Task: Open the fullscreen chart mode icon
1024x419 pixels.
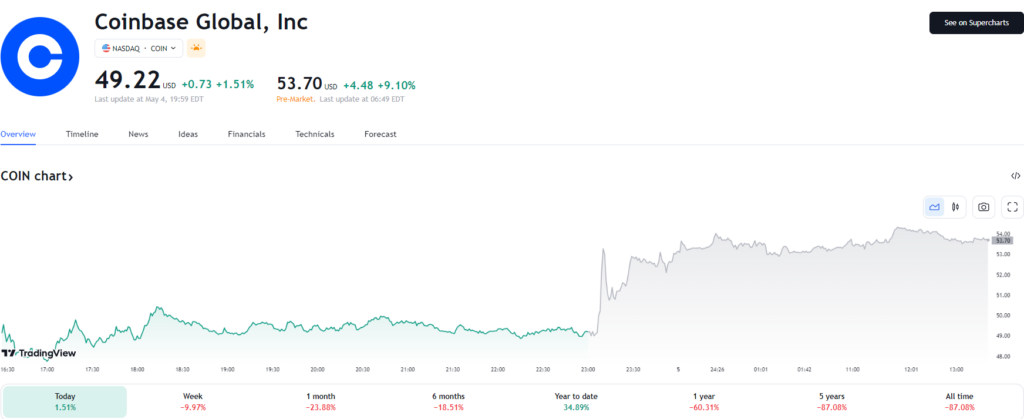Action: (x=1012, y=207)
